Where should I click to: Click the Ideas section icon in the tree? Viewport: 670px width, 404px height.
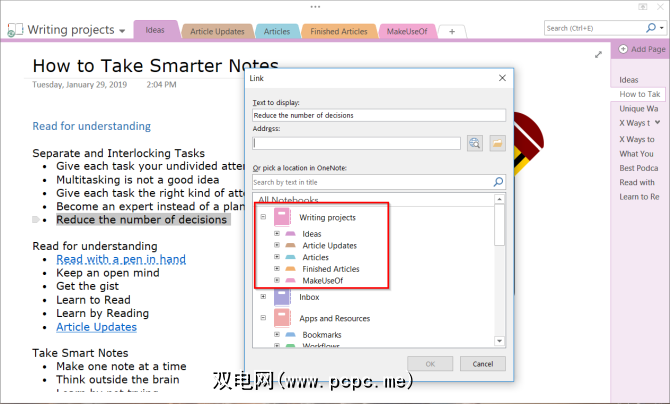(291, 234)
